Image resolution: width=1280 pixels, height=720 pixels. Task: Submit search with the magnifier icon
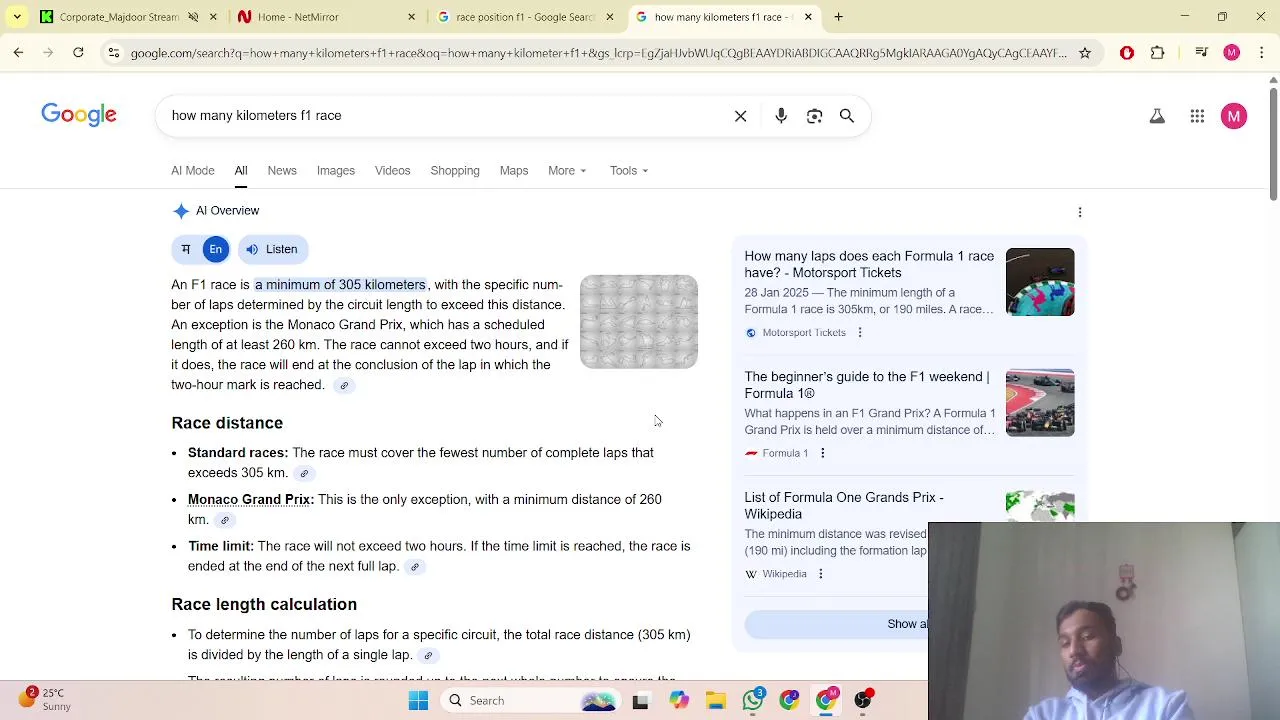pos(847,116)
